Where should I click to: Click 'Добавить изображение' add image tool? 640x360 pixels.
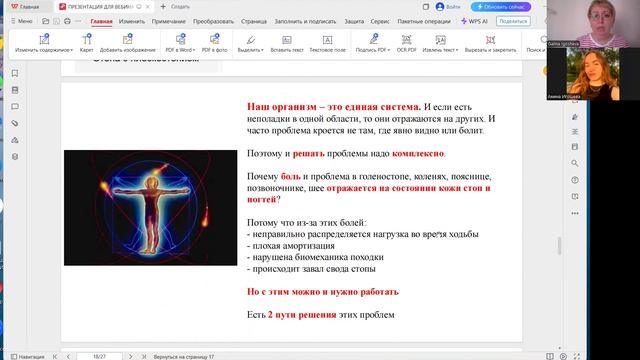point(128,43)
